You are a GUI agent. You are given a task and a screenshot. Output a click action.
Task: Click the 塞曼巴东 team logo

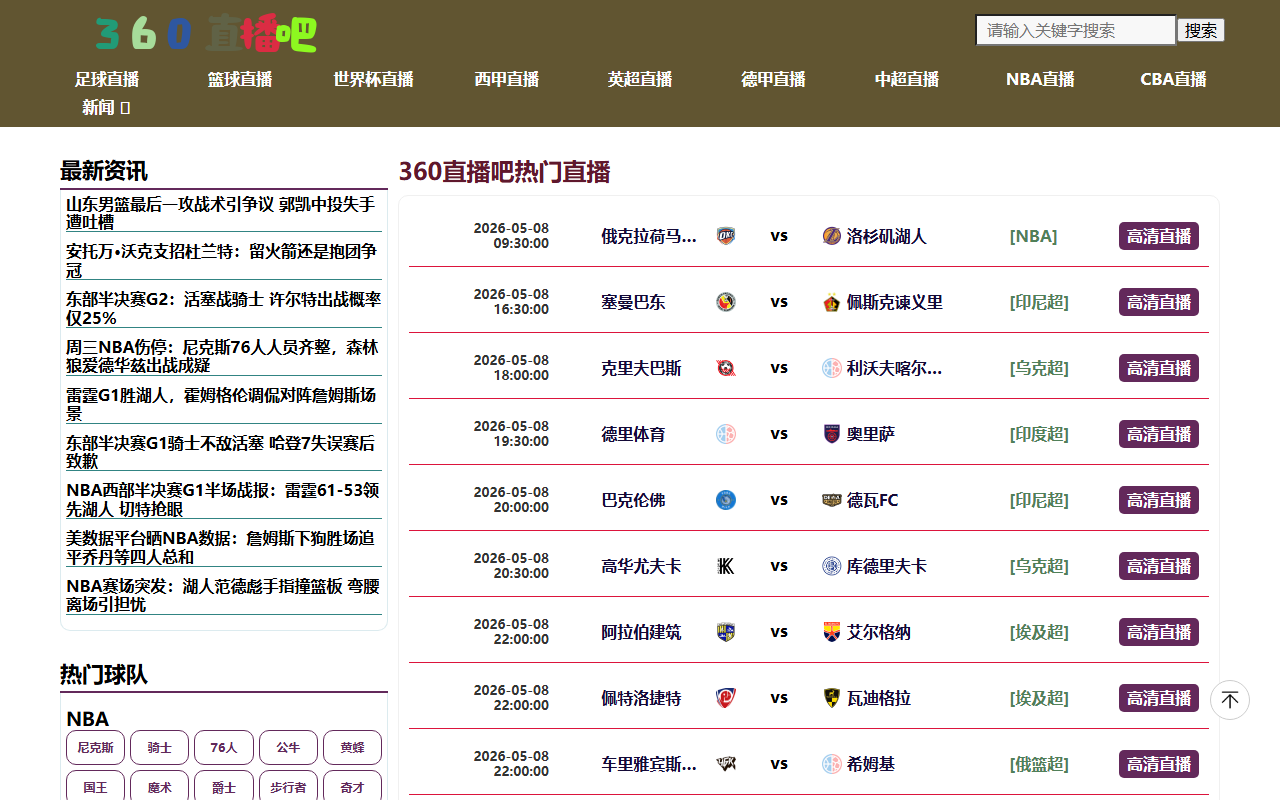coord(726,302)
